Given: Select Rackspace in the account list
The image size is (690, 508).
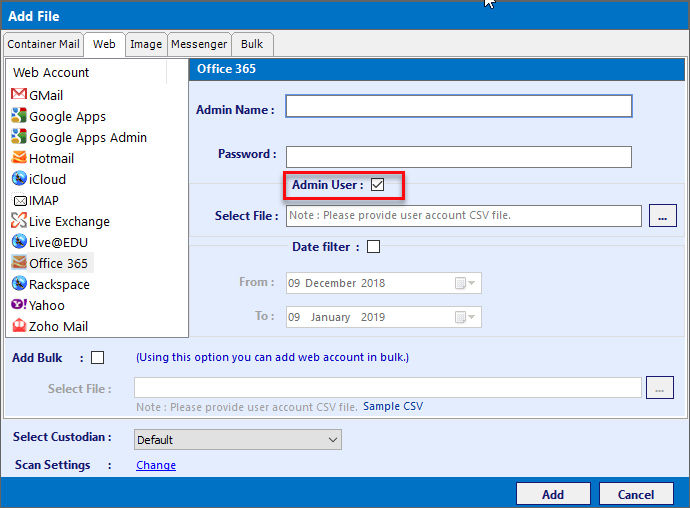Looking at the screenshot, I should (x=59, y=285).
